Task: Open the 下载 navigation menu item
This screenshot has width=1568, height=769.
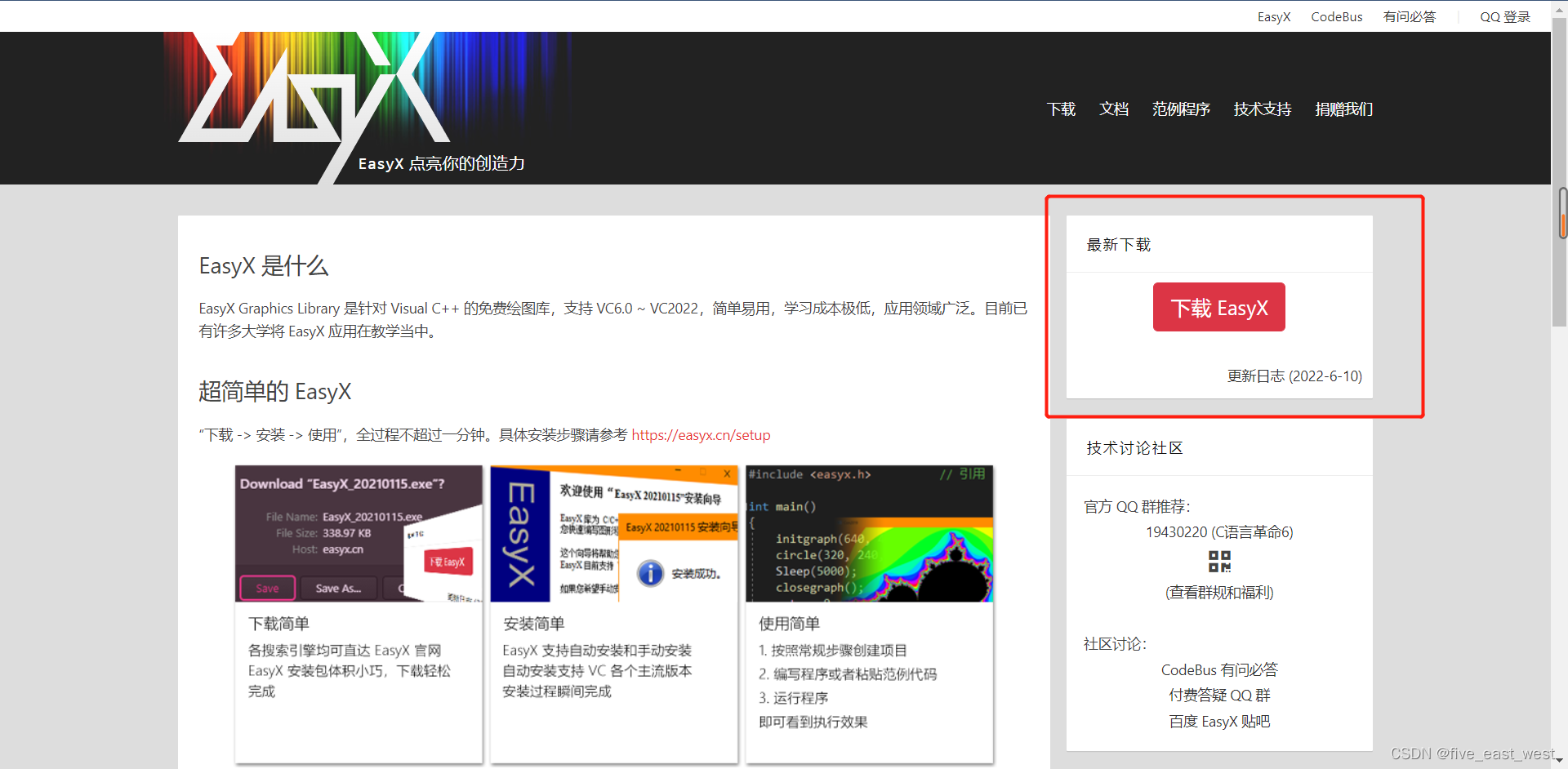Action: [1061, 109]
